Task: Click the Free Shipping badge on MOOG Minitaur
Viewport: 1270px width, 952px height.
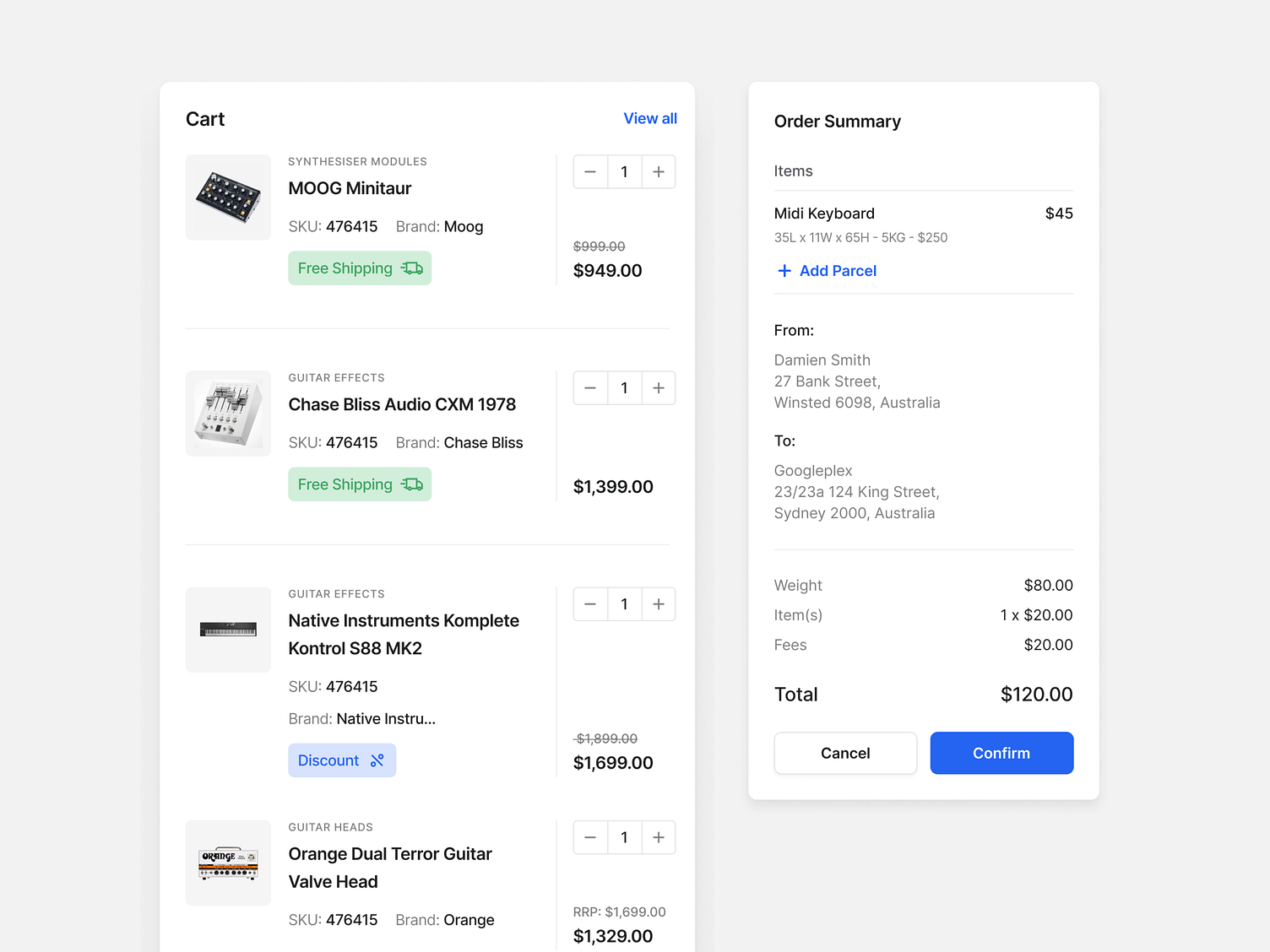Action: click(360, 268)
